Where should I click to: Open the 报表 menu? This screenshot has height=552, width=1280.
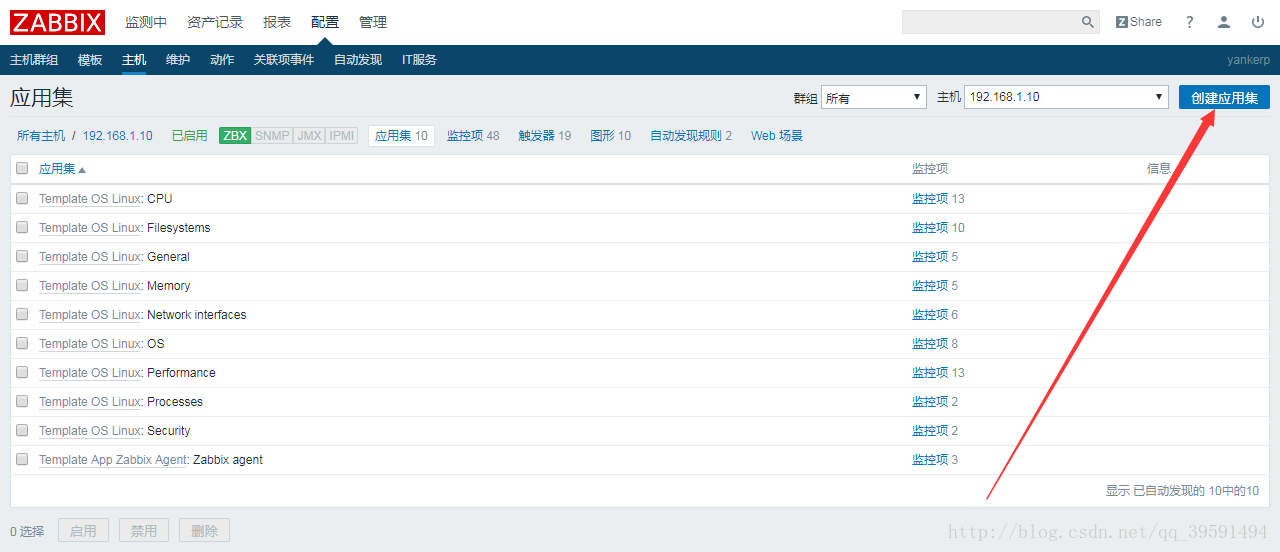[277, 22]
